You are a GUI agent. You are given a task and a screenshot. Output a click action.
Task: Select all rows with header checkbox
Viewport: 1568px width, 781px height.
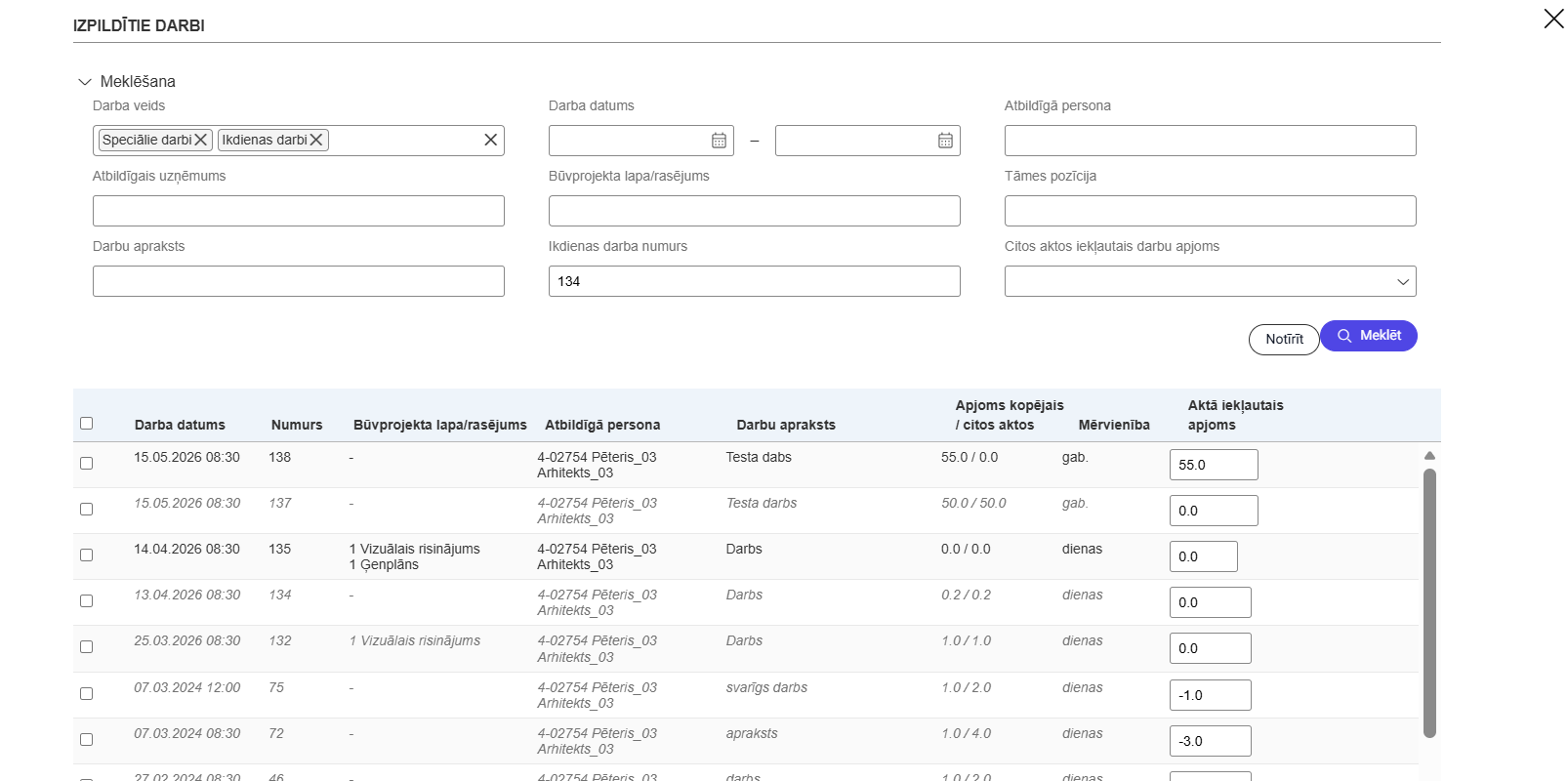(x=86, y=423)
